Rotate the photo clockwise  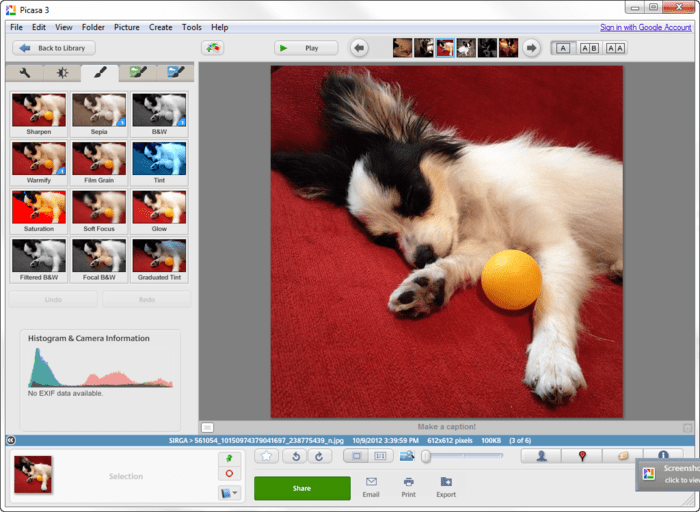click(x=318, y=456)
